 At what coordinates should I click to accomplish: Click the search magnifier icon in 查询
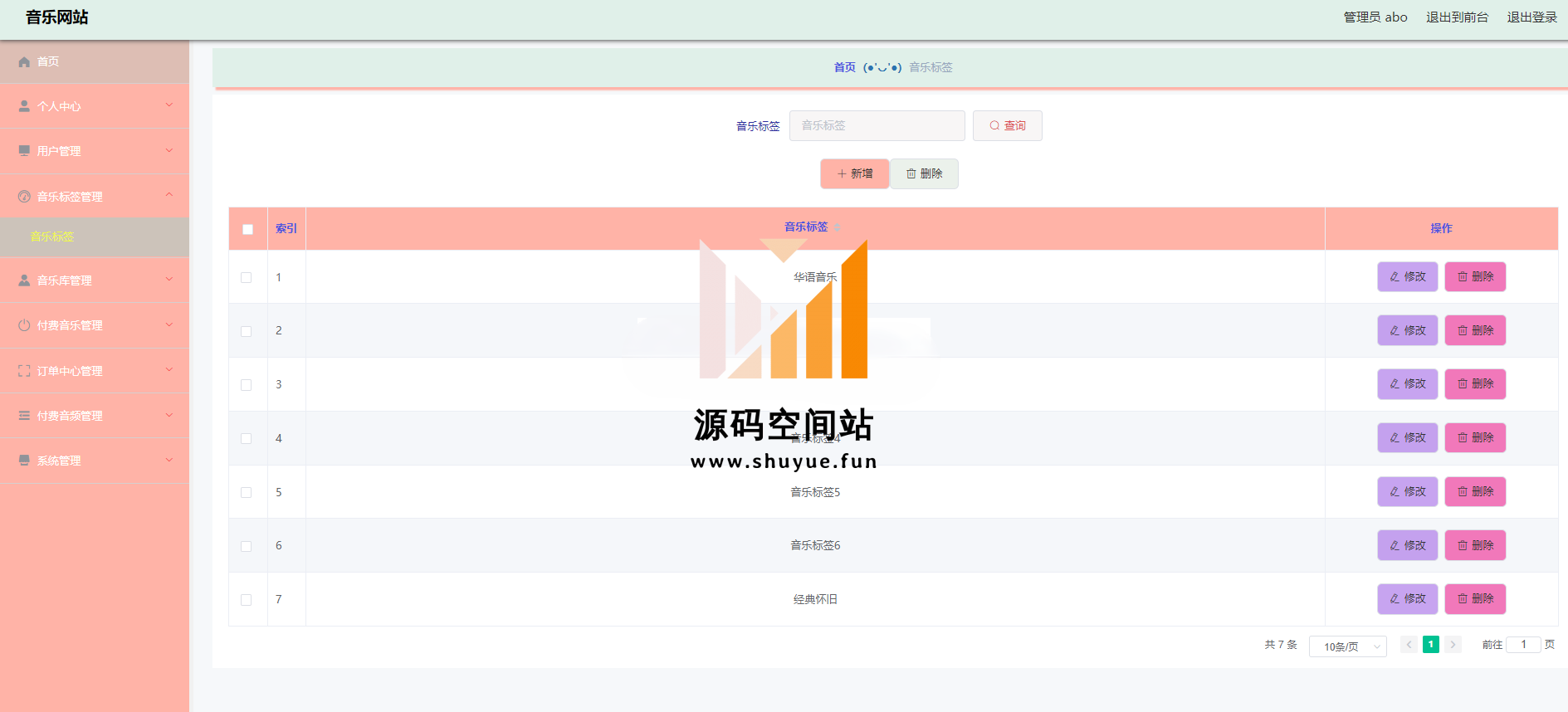click(994, 126)
